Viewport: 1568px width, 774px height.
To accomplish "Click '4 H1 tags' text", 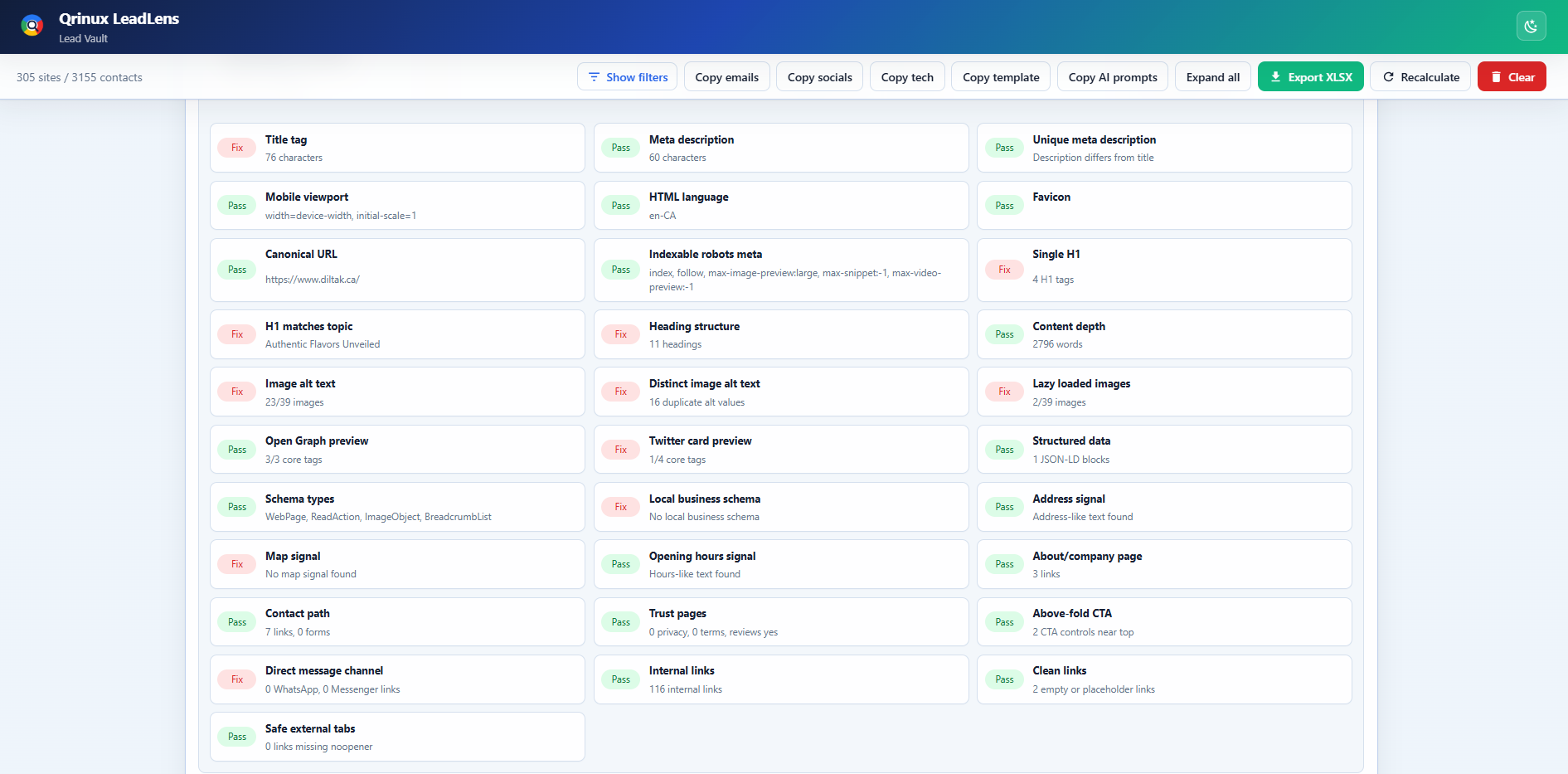I will [1053, 280].
